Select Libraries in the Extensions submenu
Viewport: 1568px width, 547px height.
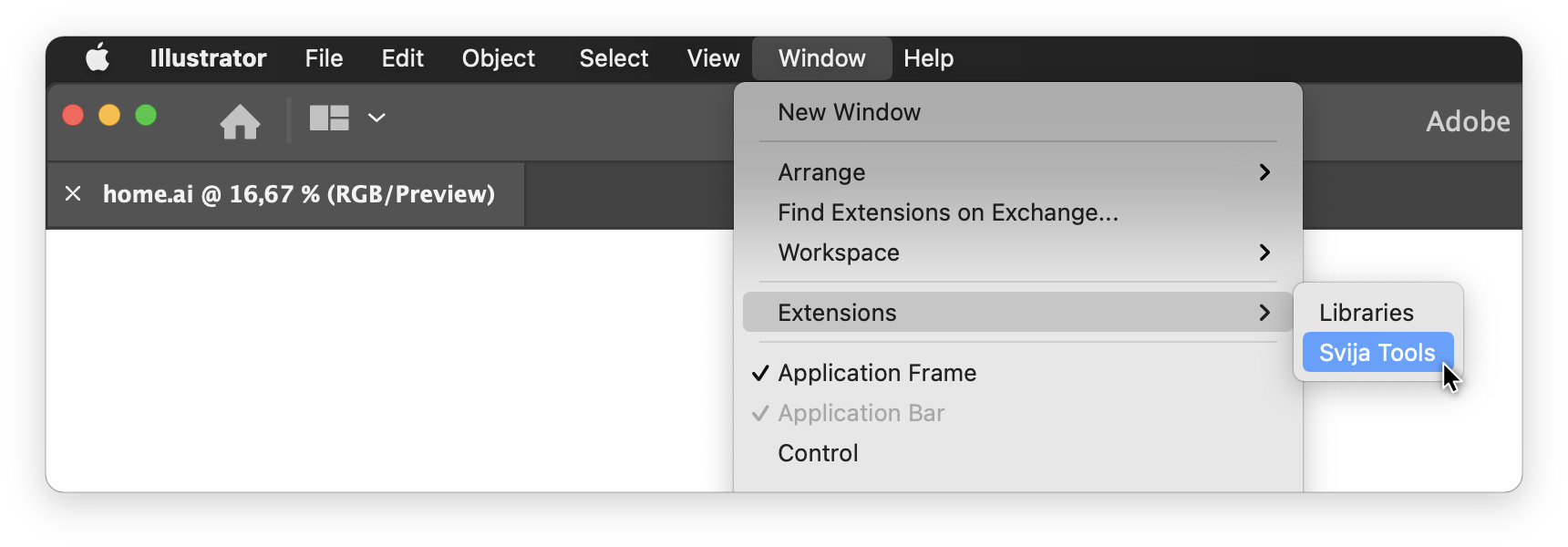1366,313
